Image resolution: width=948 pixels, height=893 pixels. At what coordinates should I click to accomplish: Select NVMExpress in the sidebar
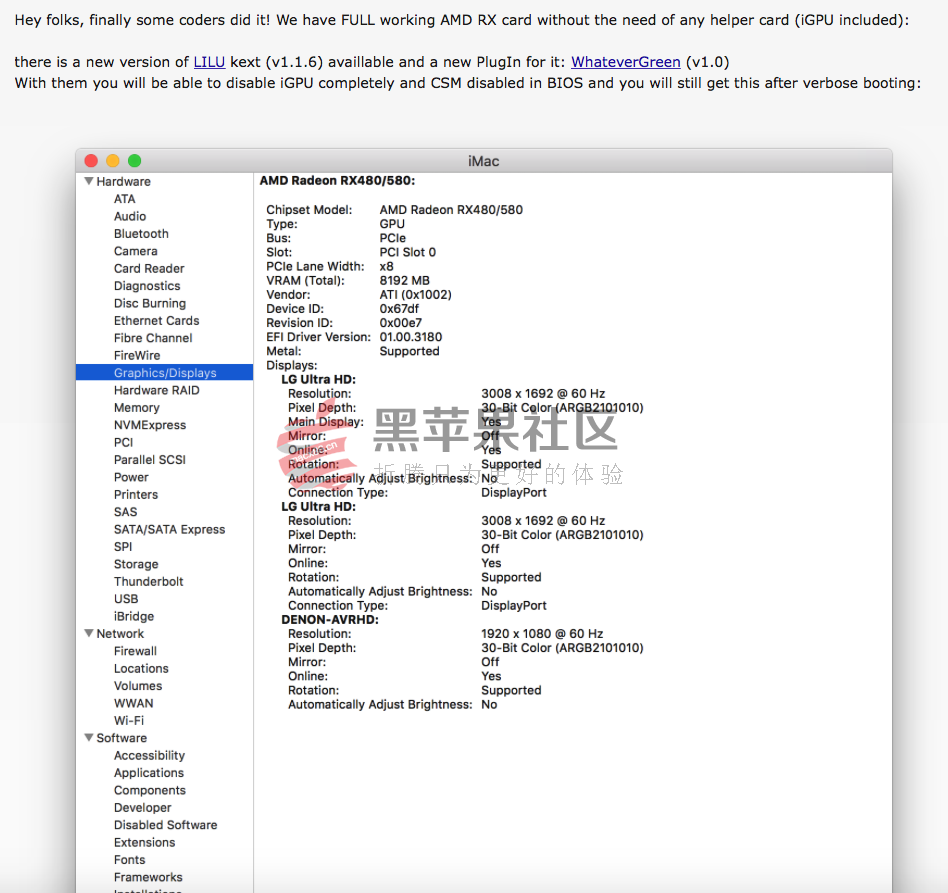click(150, 425)
